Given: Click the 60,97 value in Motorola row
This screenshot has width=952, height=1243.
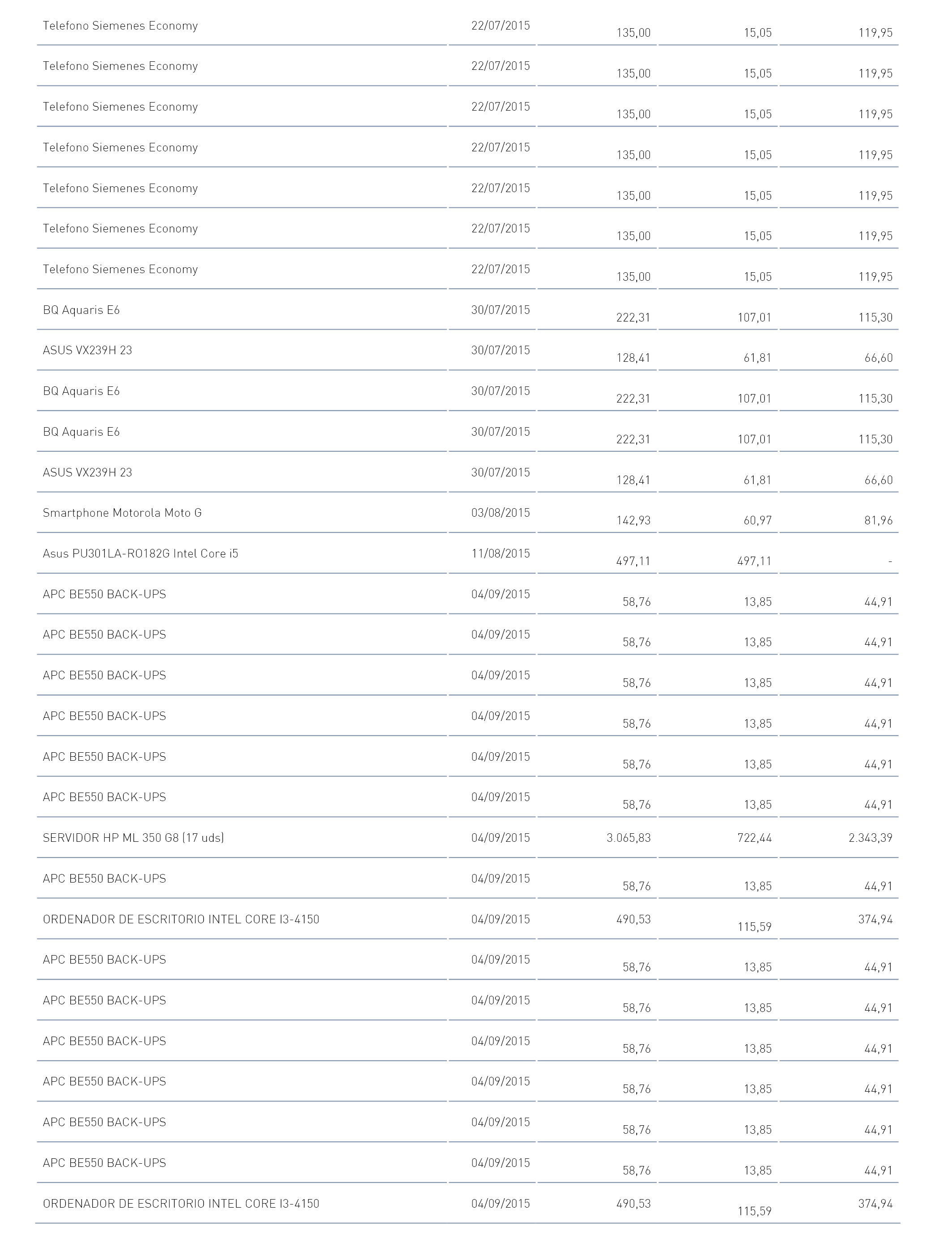Looking at the screenshot, I should coord(758,520).
